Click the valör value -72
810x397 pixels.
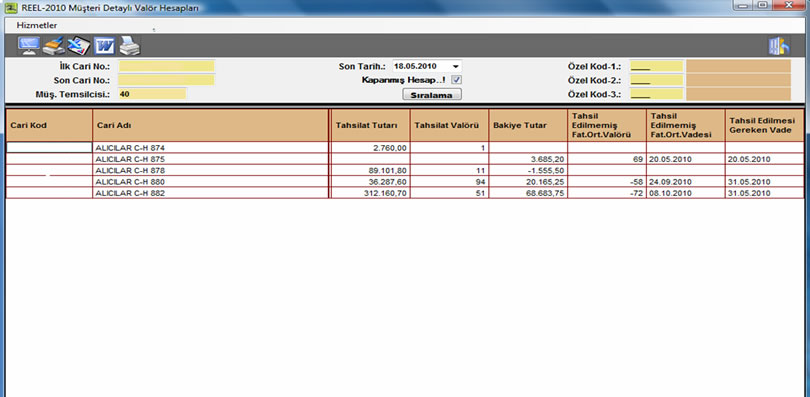pyautogui.click(x=637, y=194)
